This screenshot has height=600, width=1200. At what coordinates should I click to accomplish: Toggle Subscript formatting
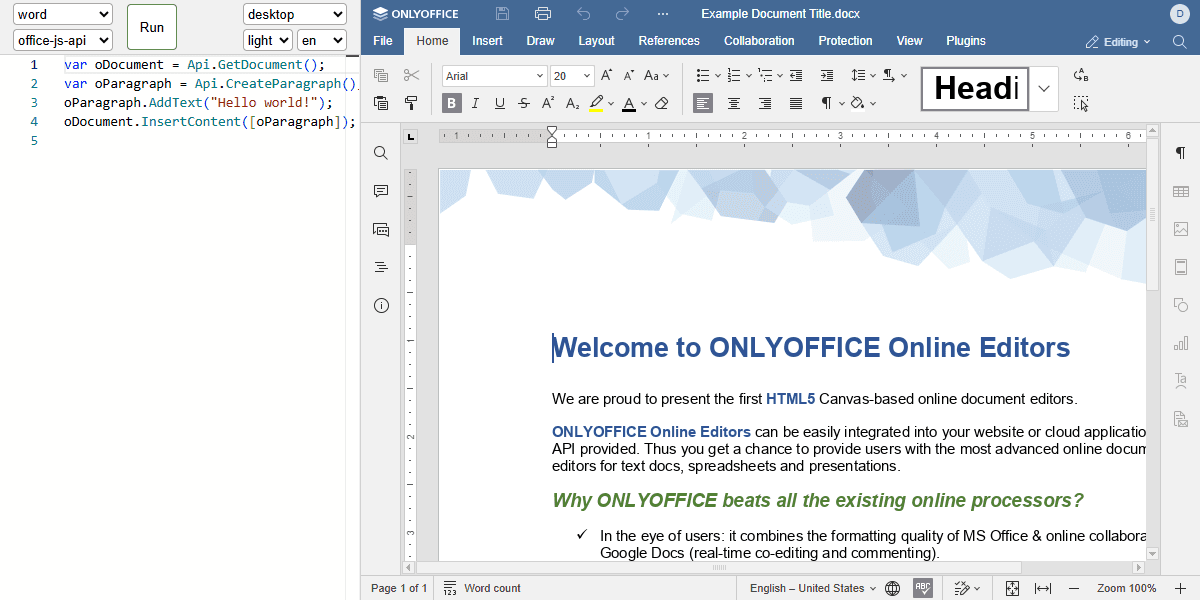coord(572,103)
